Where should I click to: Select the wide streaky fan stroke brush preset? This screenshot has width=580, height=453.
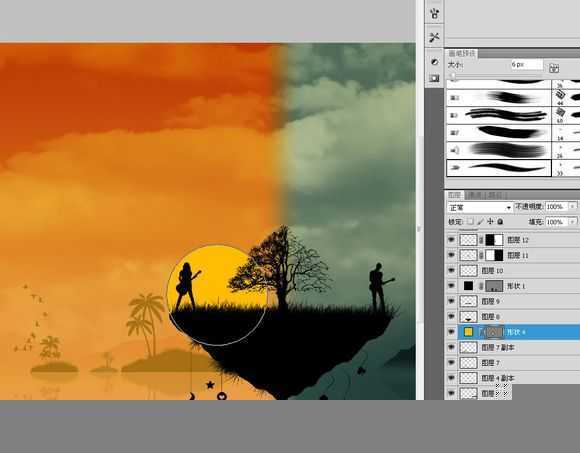pyautogui.click(x=499, y=150)
